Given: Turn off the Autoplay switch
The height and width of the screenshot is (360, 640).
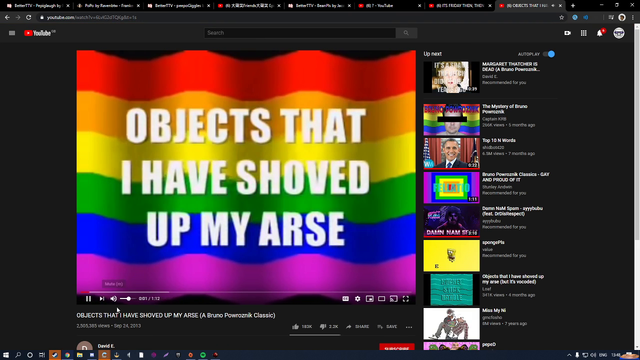Looking at the screenshot, I should (x=549, y=54).
